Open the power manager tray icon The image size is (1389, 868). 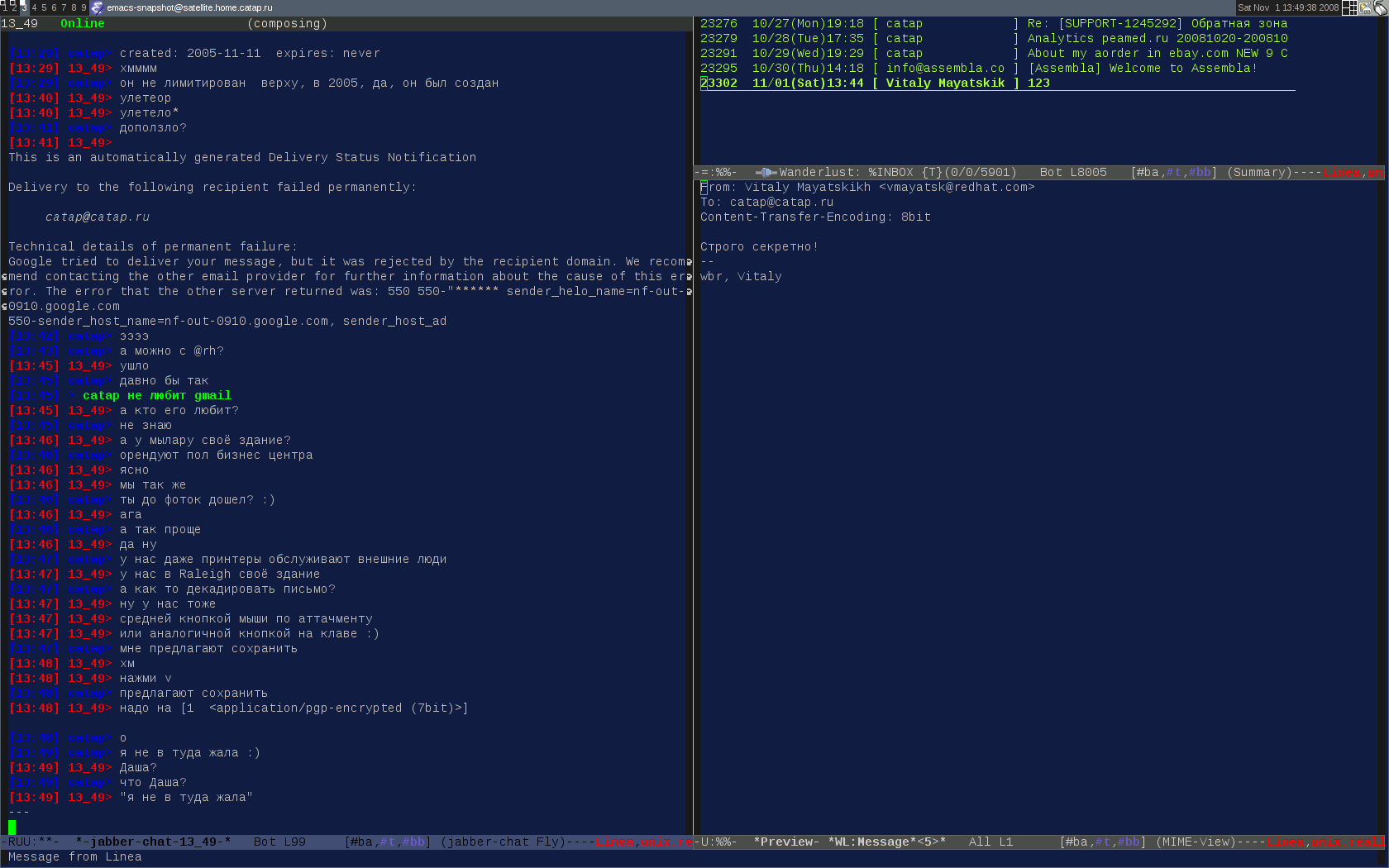click(1365, 7)
